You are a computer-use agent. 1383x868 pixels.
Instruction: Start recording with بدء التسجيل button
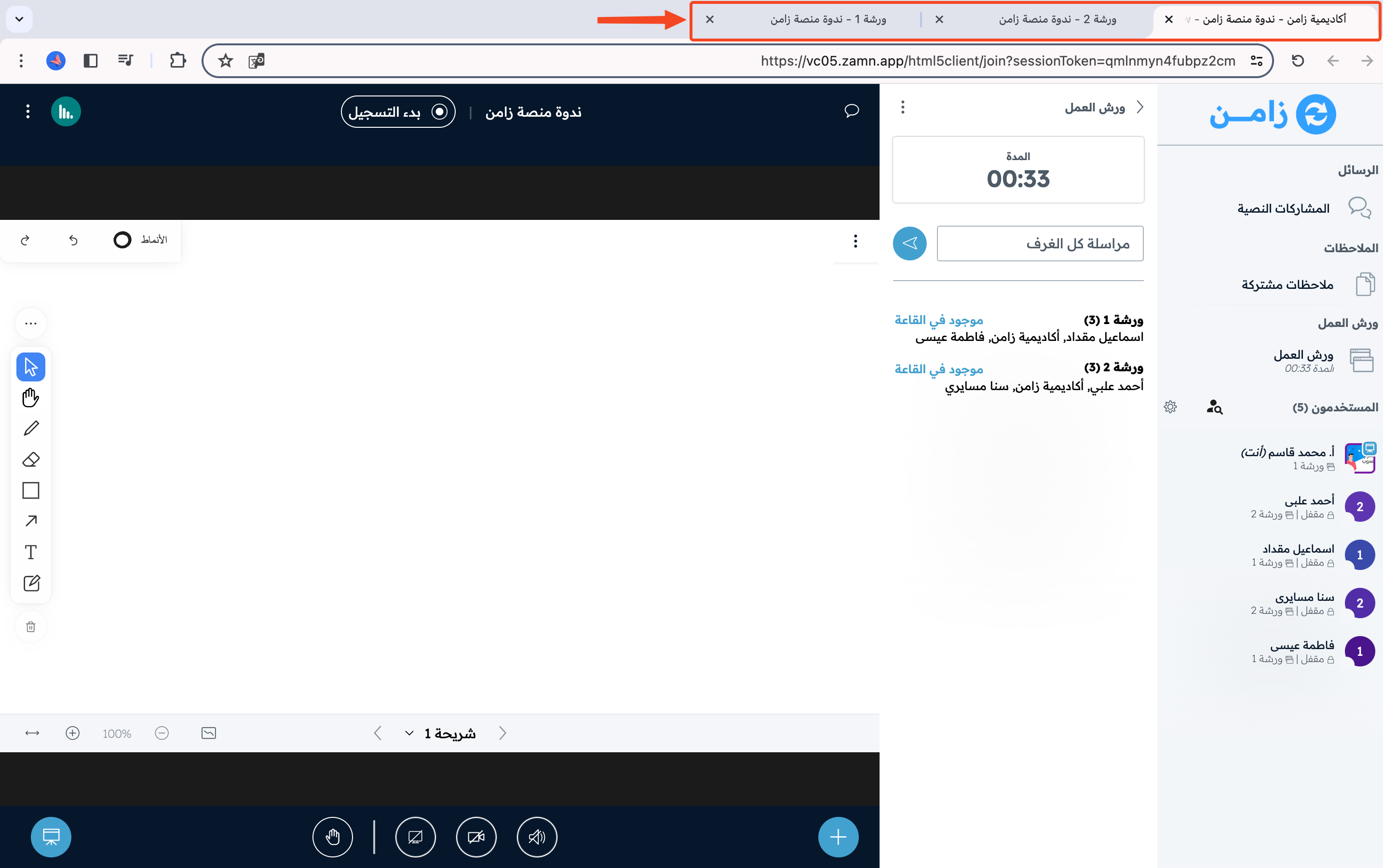(x=398, y=112)
